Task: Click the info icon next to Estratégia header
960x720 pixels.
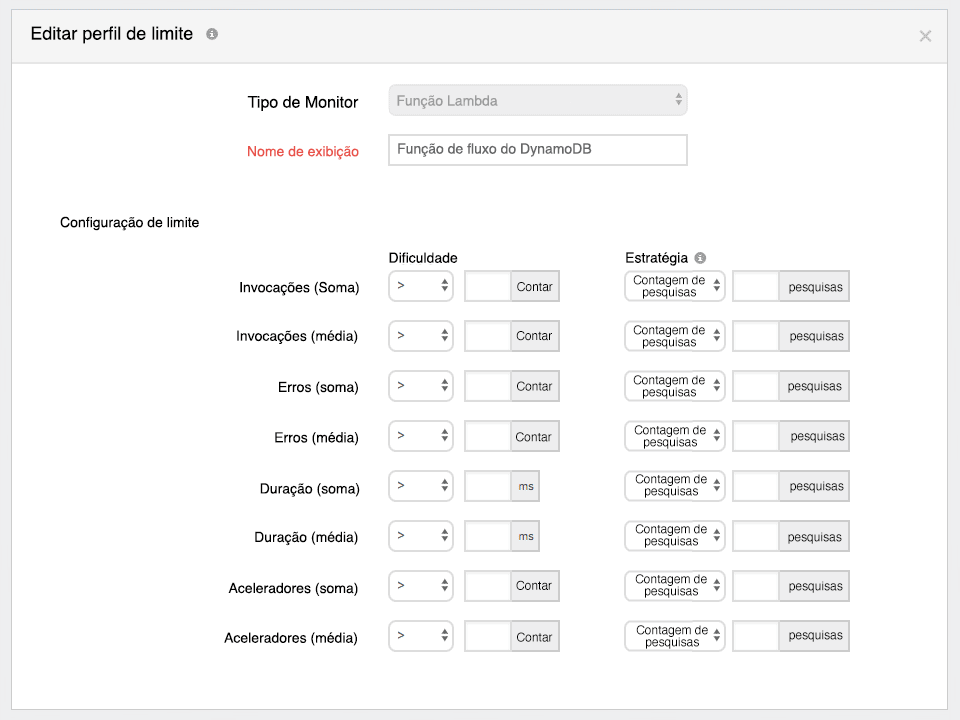Action: (698, 257)
